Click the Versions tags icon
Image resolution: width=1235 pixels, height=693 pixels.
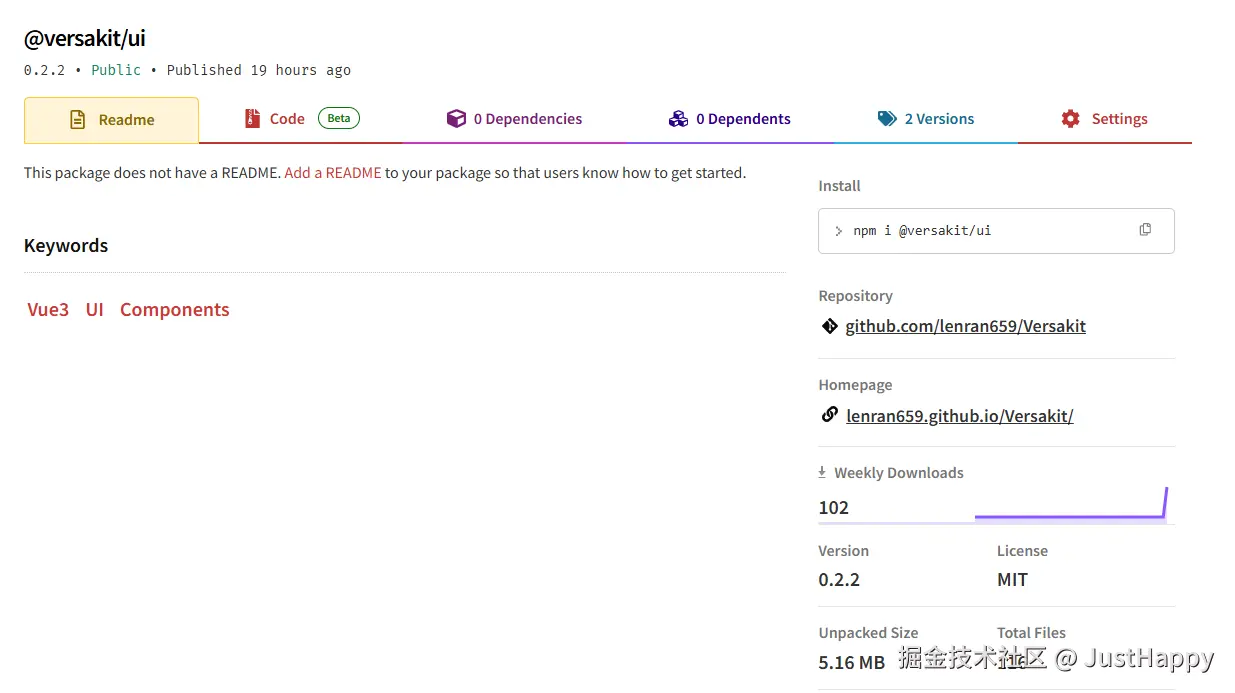pyautogui.click(x=887, y=119)
